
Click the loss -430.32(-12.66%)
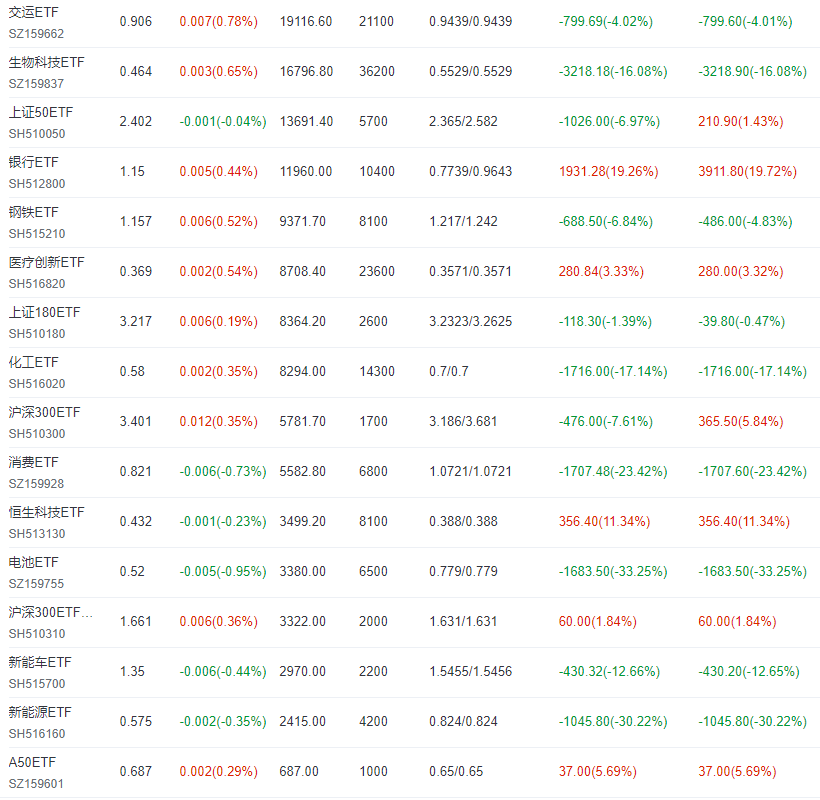pos(609,671)
